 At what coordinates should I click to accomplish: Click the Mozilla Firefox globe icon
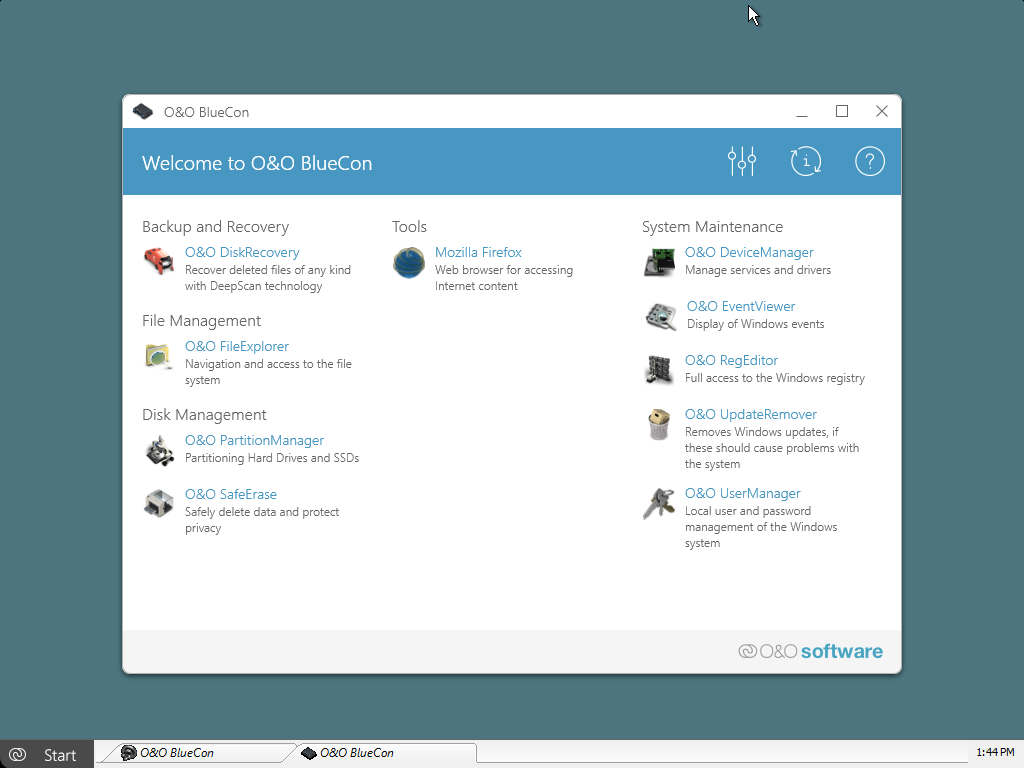pyautogui.click(x=409, y=263)
